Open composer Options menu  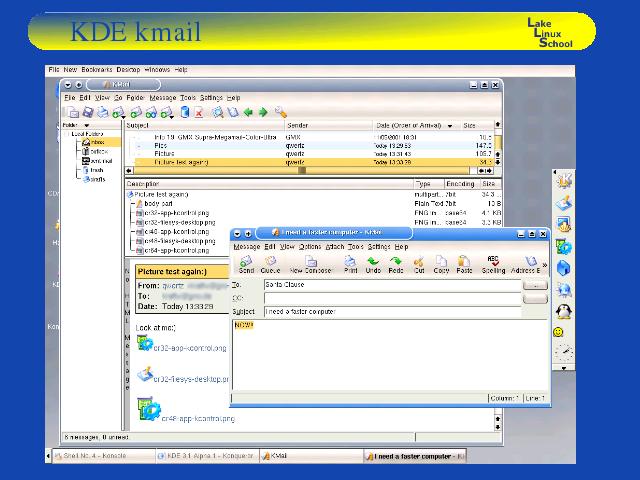[x=310, y=247]
